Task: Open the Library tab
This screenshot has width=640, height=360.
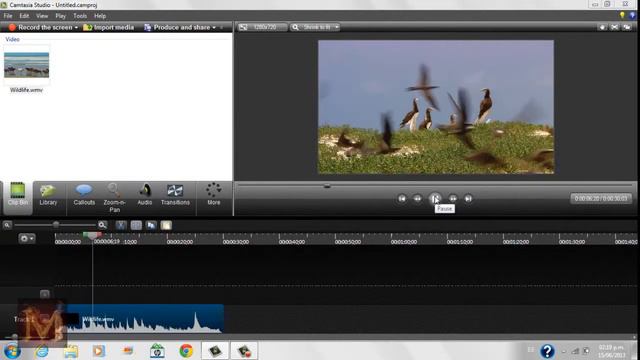Action: tap(48, 194)
